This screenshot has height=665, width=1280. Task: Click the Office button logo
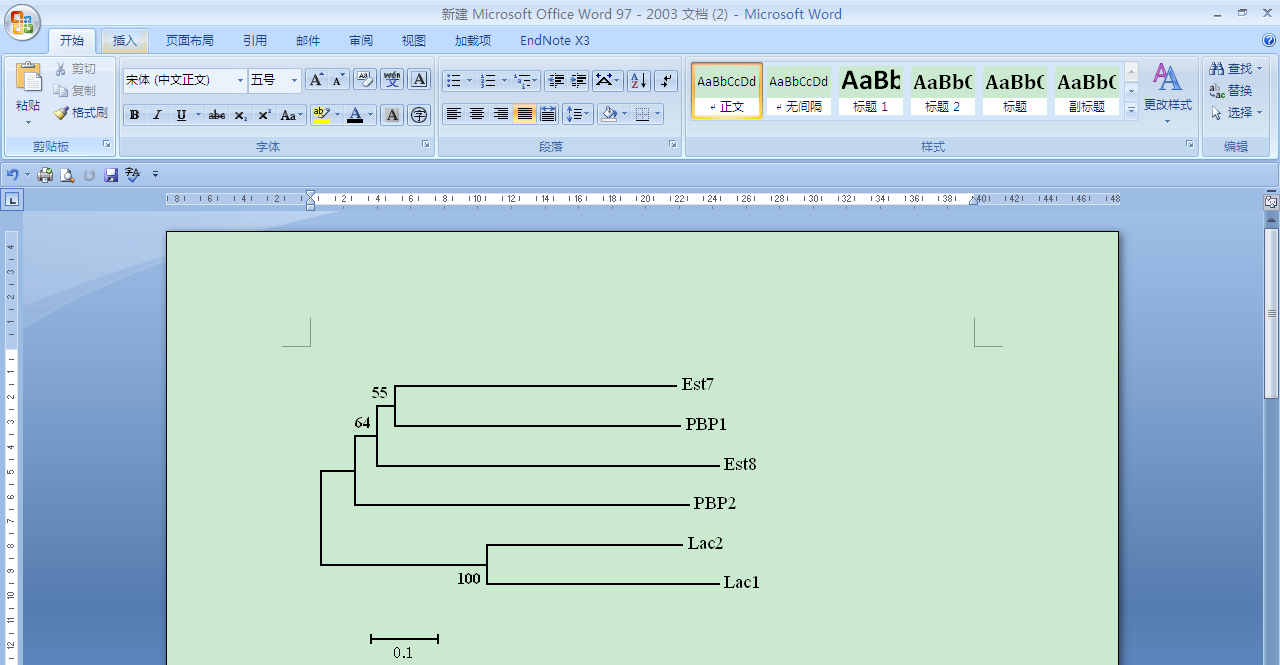[22, 21]
